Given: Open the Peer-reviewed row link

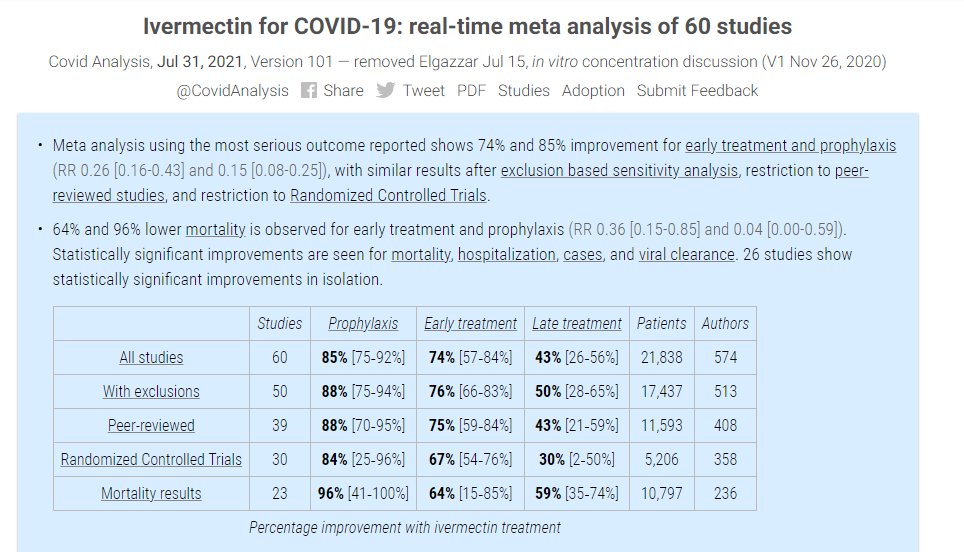Looking at the screenshot, I should click(x=151, y=425).
